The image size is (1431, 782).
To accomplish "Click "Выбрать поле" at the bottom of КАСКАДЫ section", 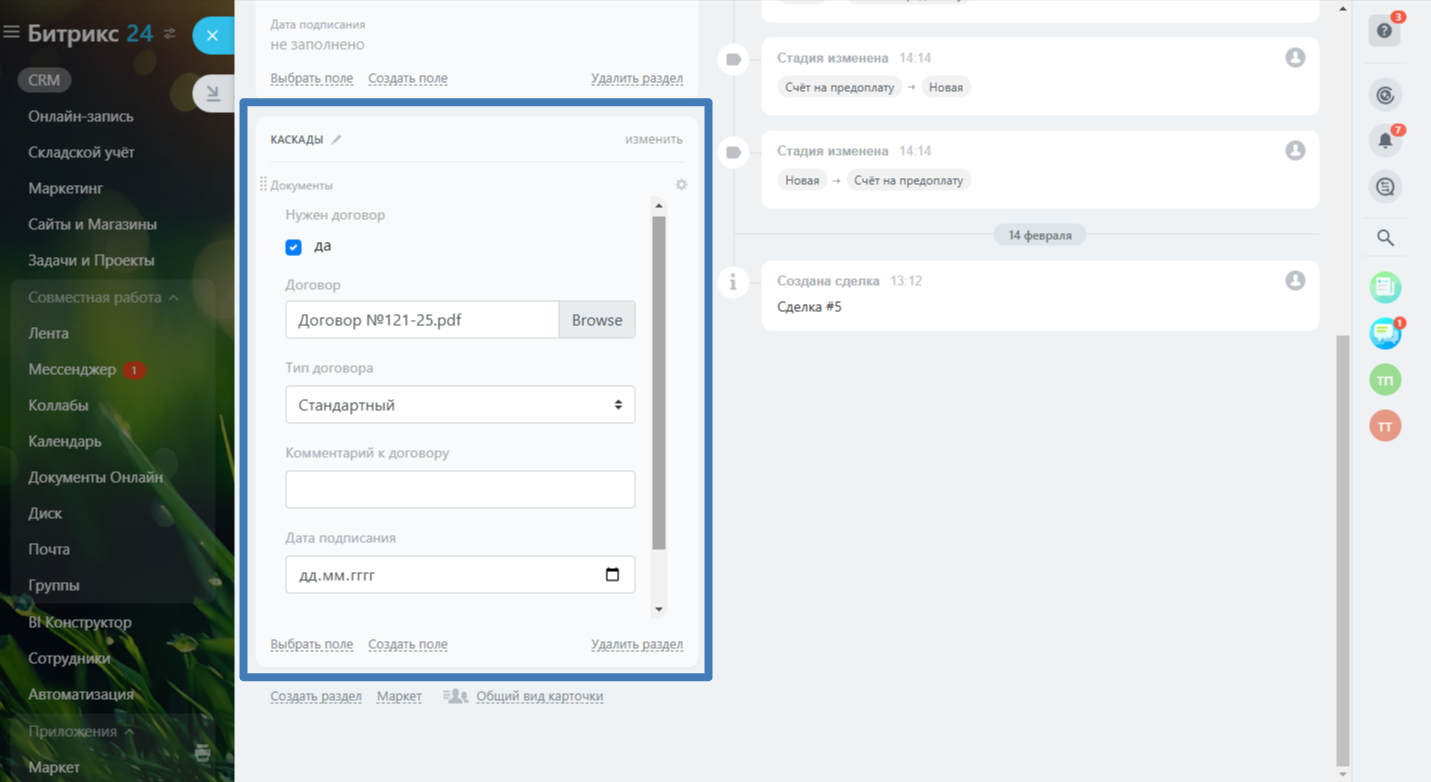I will (x=312, y=645).
